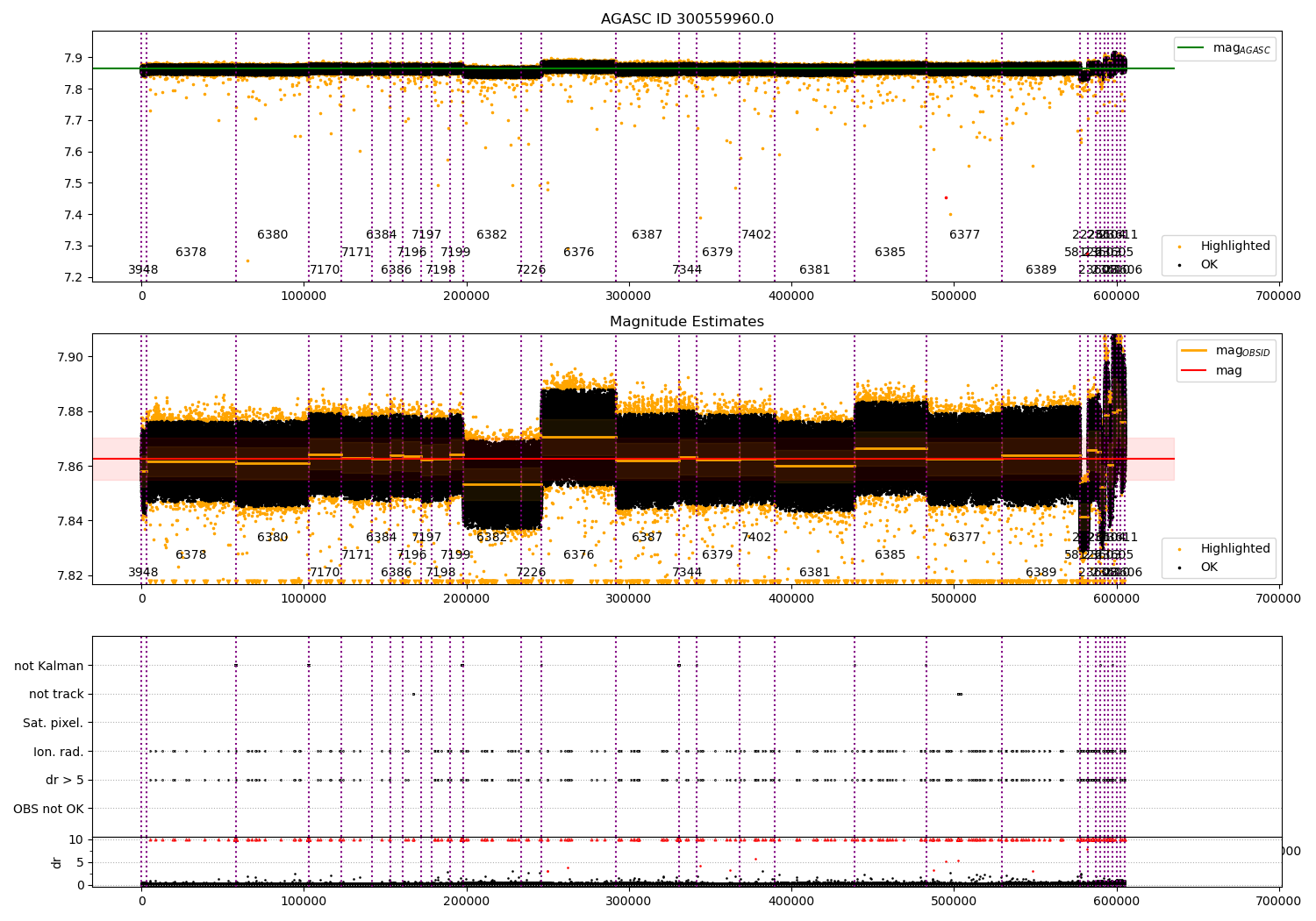1316x921 pixels.
Task: Click the 'AGASC ID 300559960.0' plot title
Action: coord(687,19)
